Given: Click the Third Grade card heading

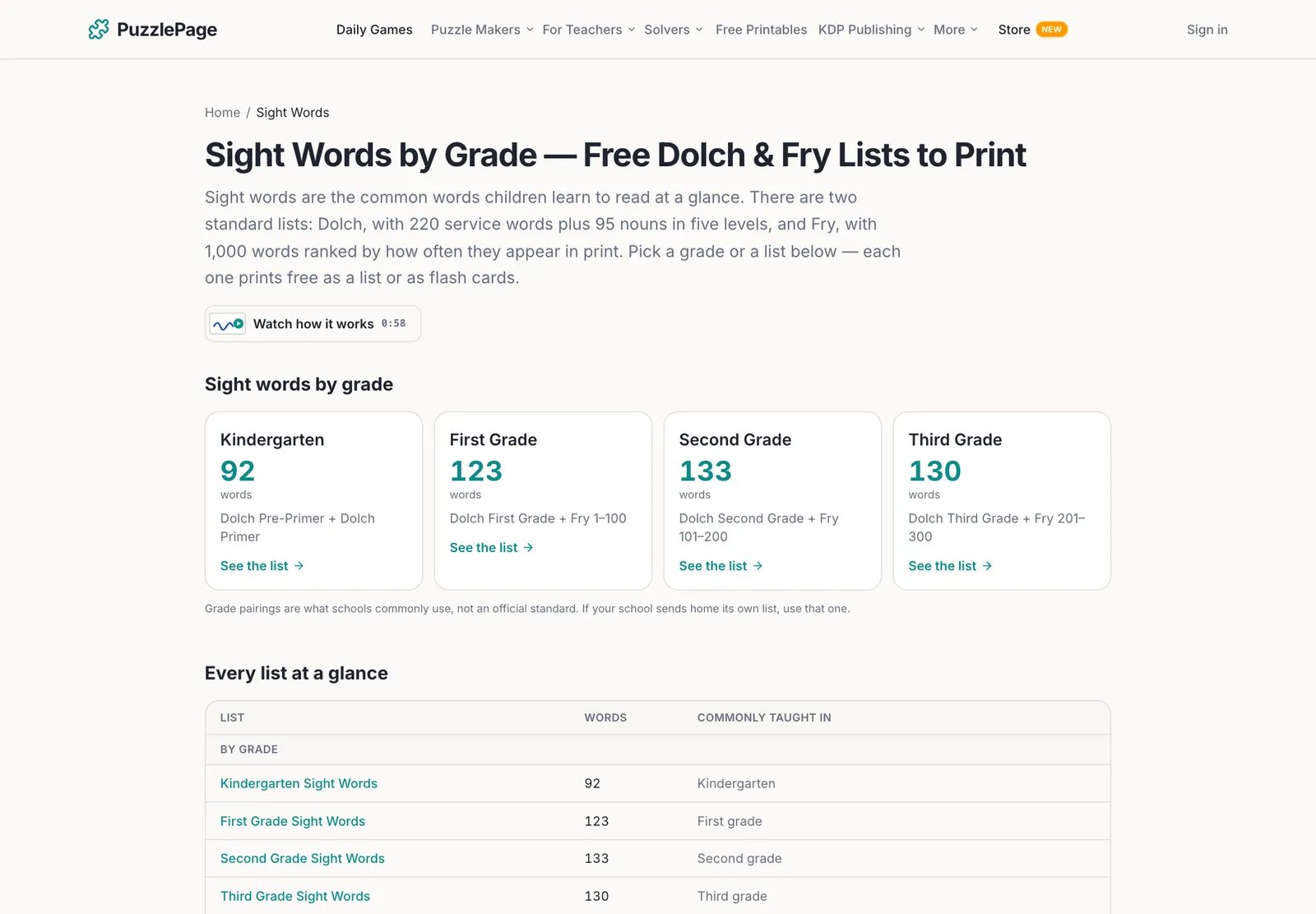Looking at the screenshot, I should coord(955,440).
